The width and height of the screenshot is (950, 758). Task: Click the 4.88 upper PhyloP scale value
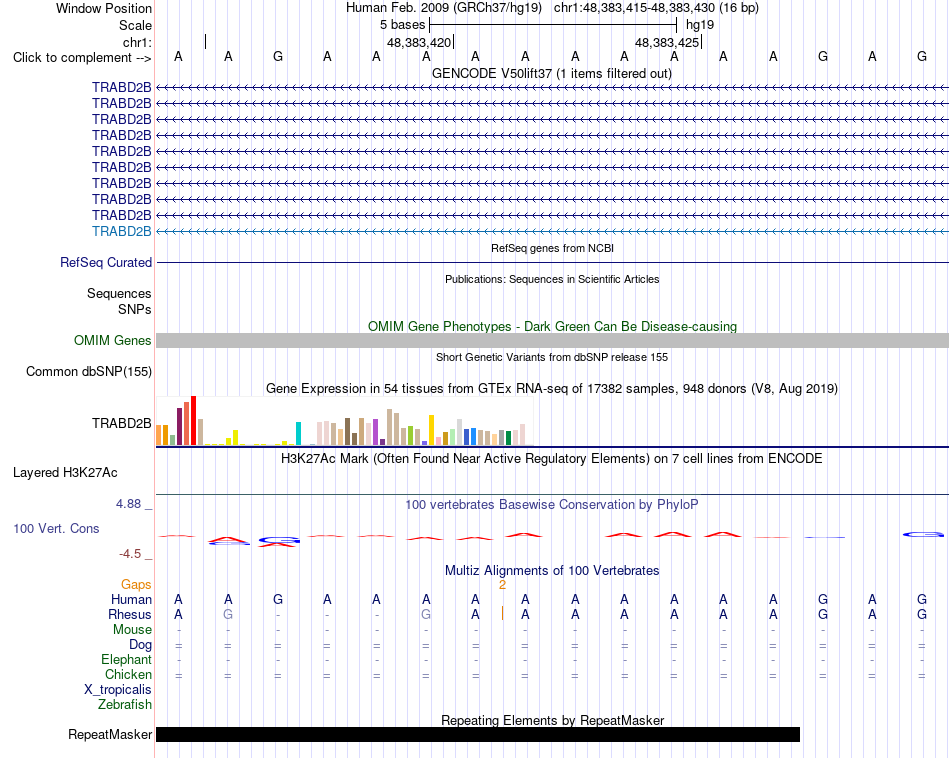(x=128, y=504)
